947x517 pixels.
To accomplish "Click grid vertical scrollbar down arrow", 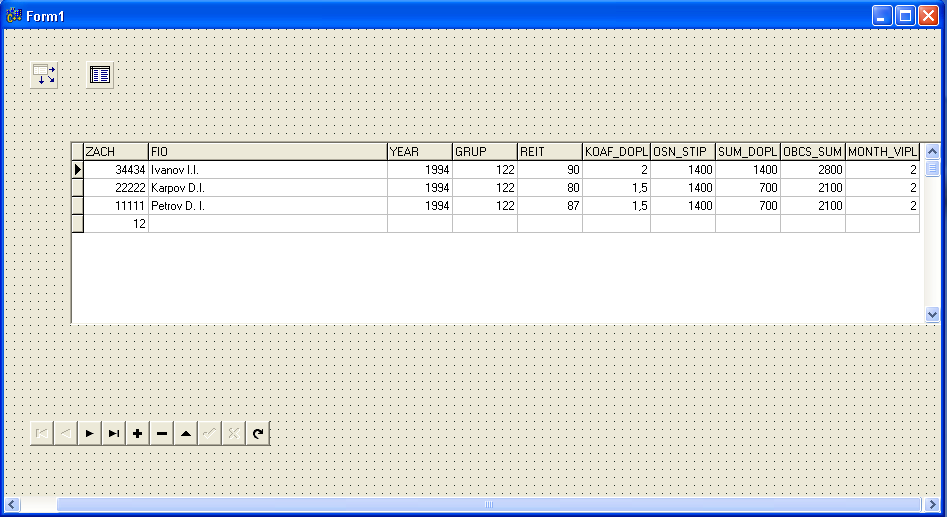I will (932, 314).
